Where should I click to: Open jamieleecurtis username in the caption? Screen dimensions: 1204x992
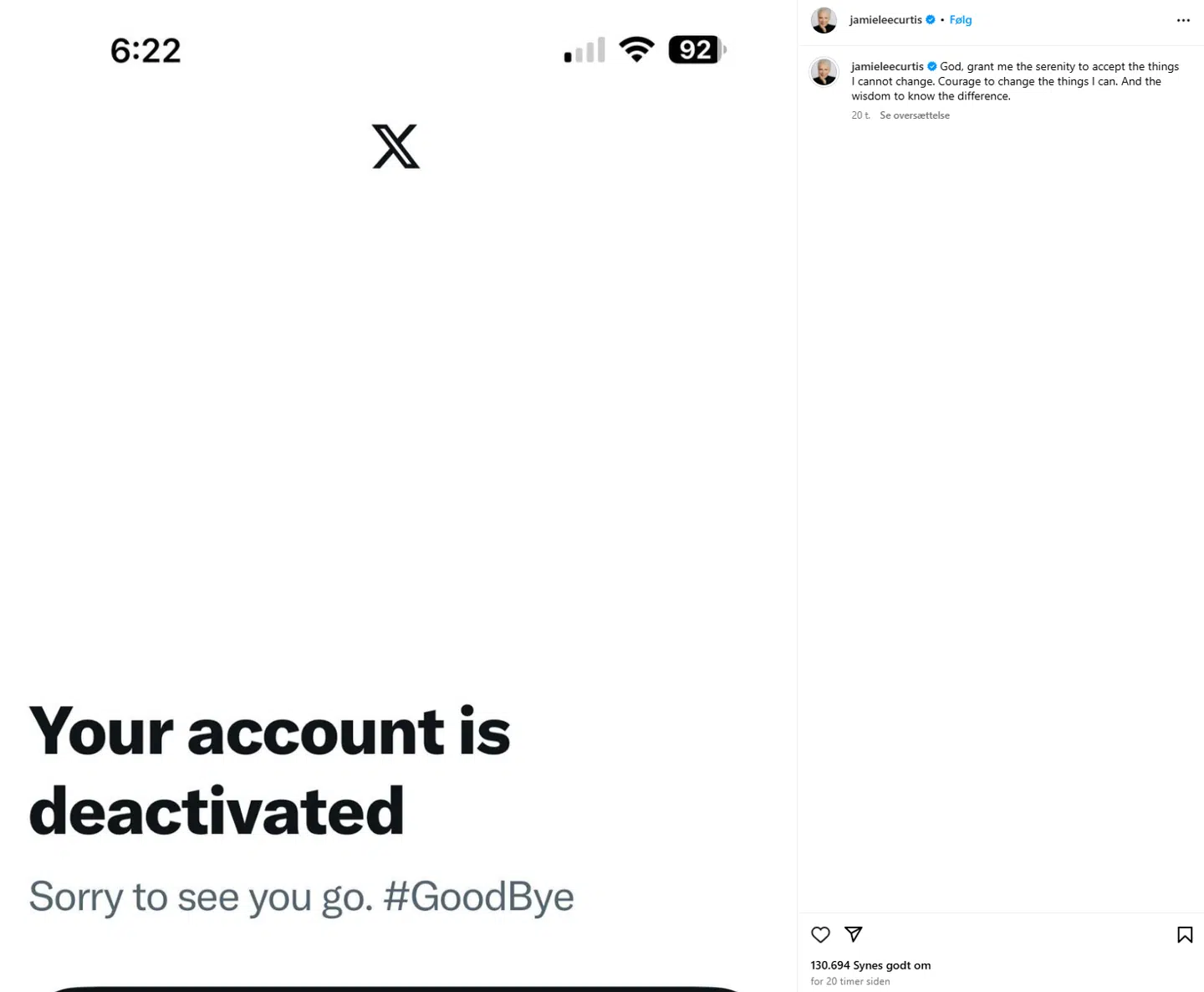pos(887,67)
